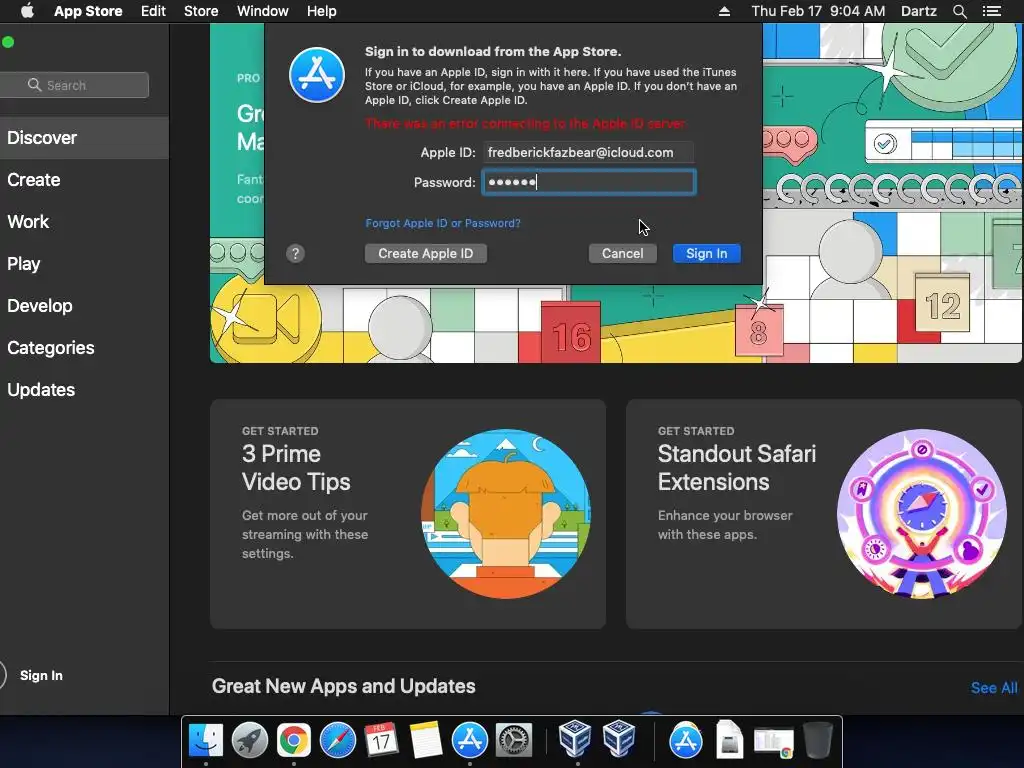Open the first VirtualBox Dock icon
Image resolution: width=1024 pixels, height=768 pixels.
point(575,739)
